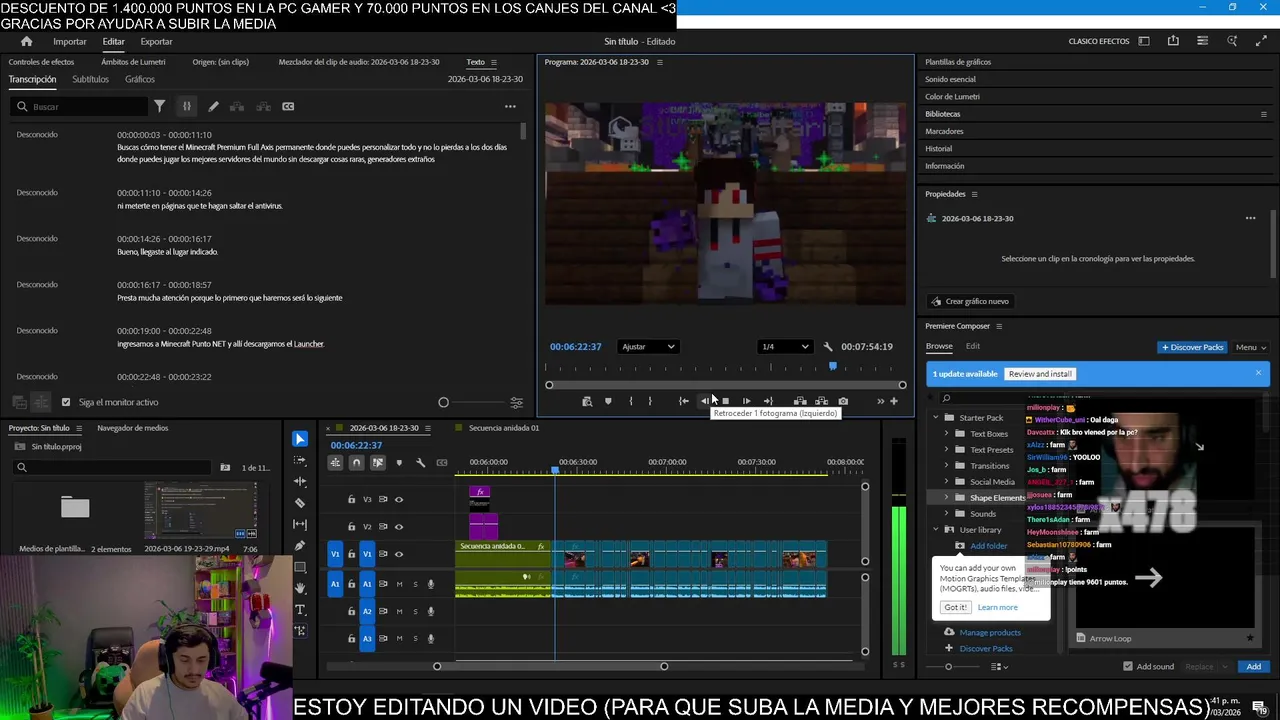Open the Menu dropdown in Premiere Composer
This screenshot has height=720, width=1280.
pos(1251,347)
